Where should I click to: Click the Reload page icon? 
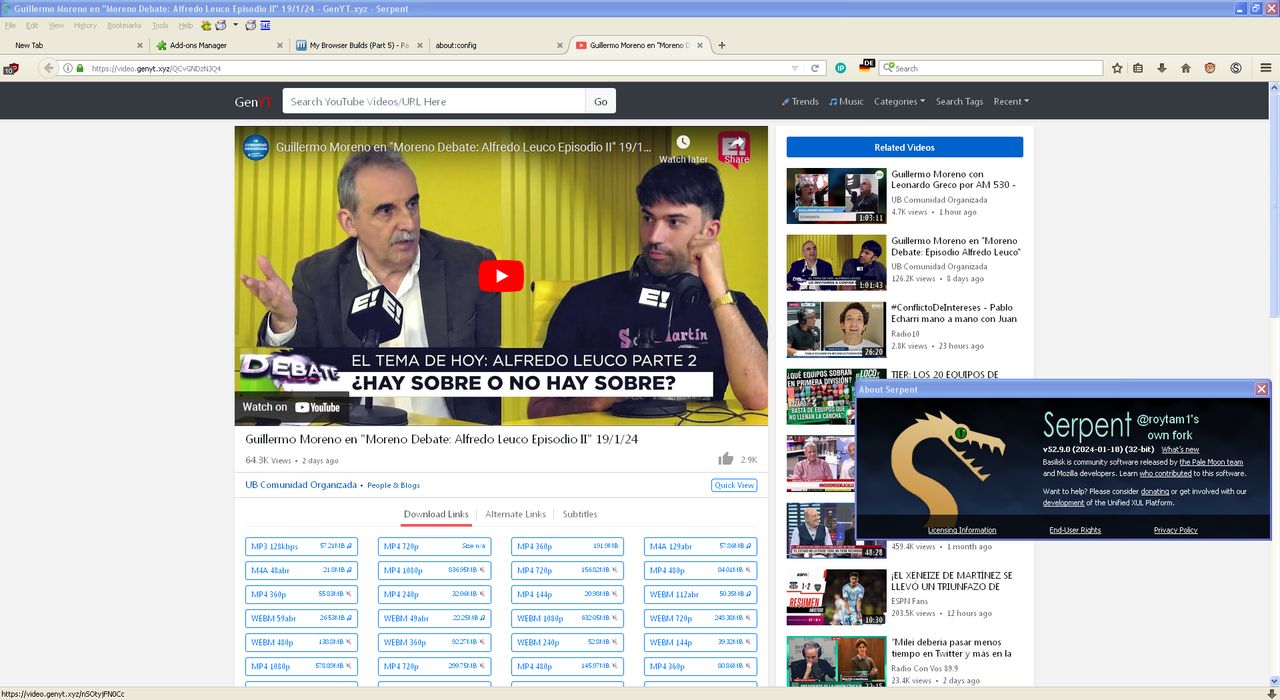point(815,68)
